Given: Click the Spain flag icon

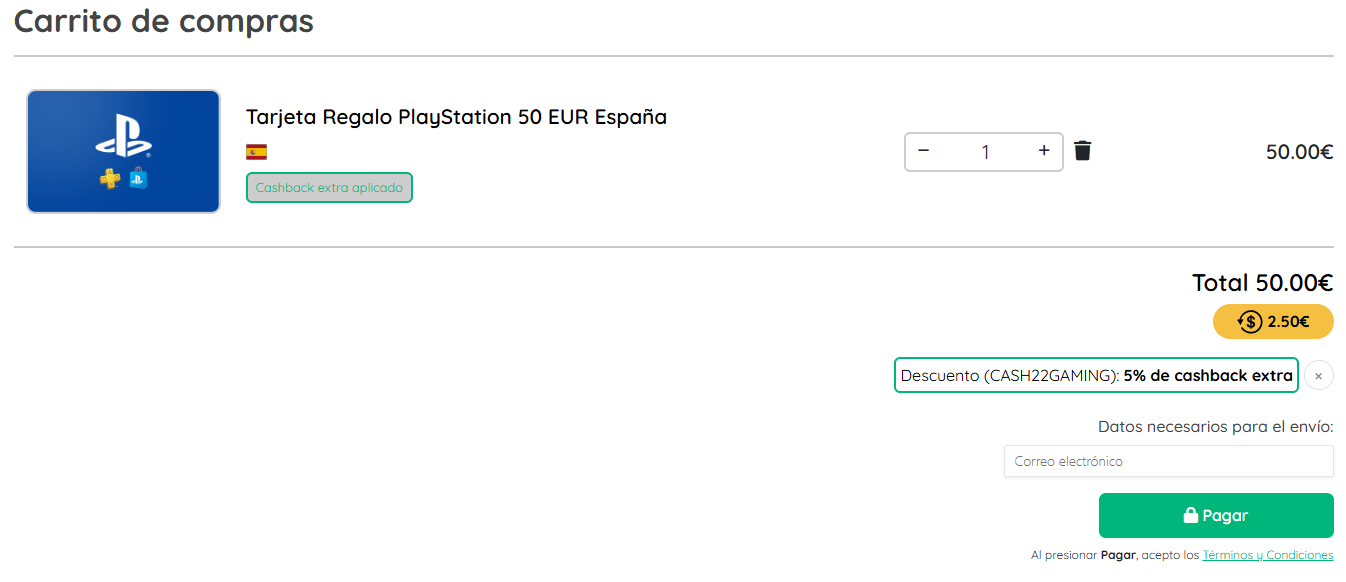Looking at the screenshot, I should [256, 152].
